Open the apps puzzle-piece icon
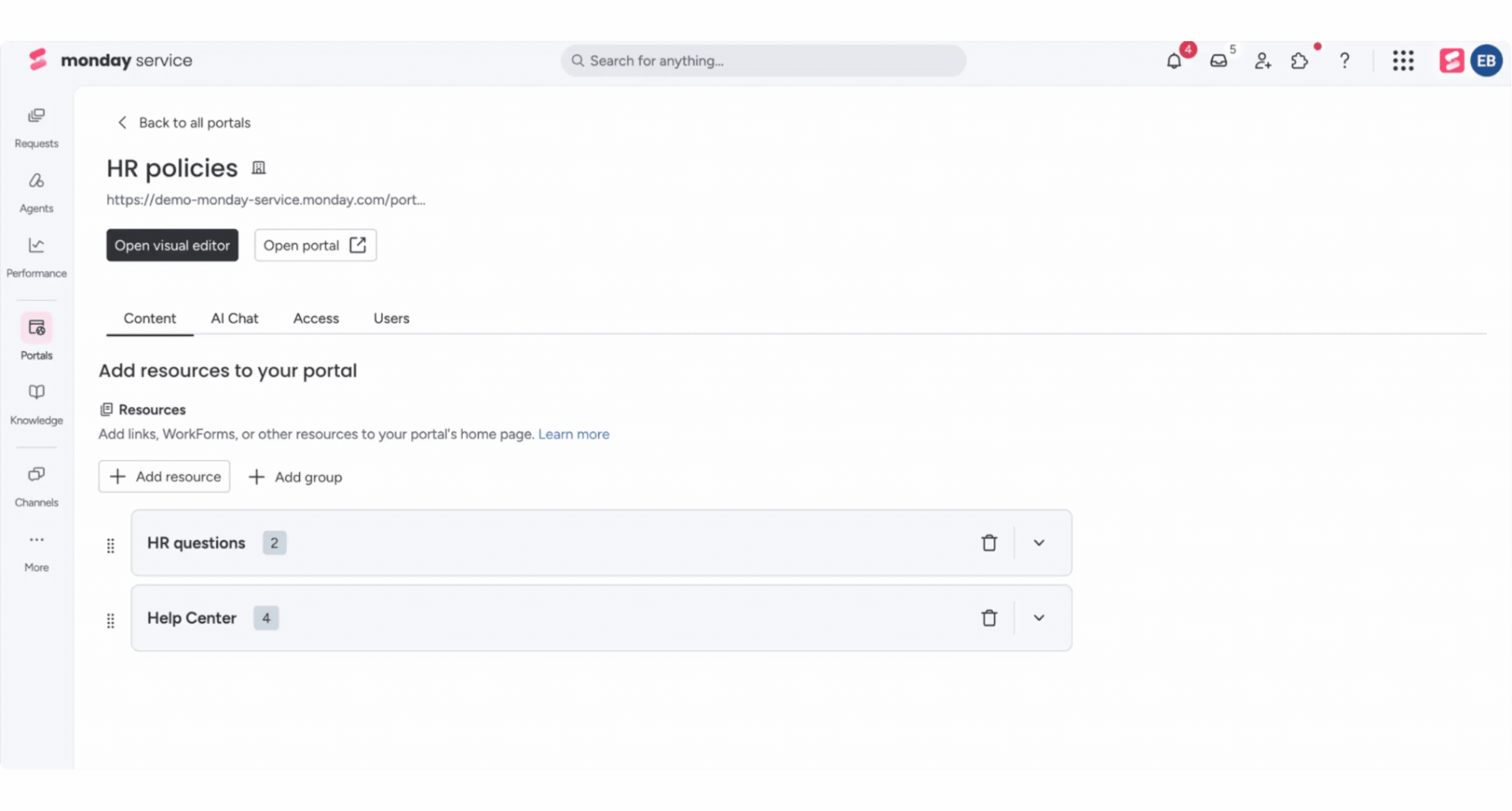Image resolution: width=1512 pixels, height=811 pixels. [x=1300, y=60]
